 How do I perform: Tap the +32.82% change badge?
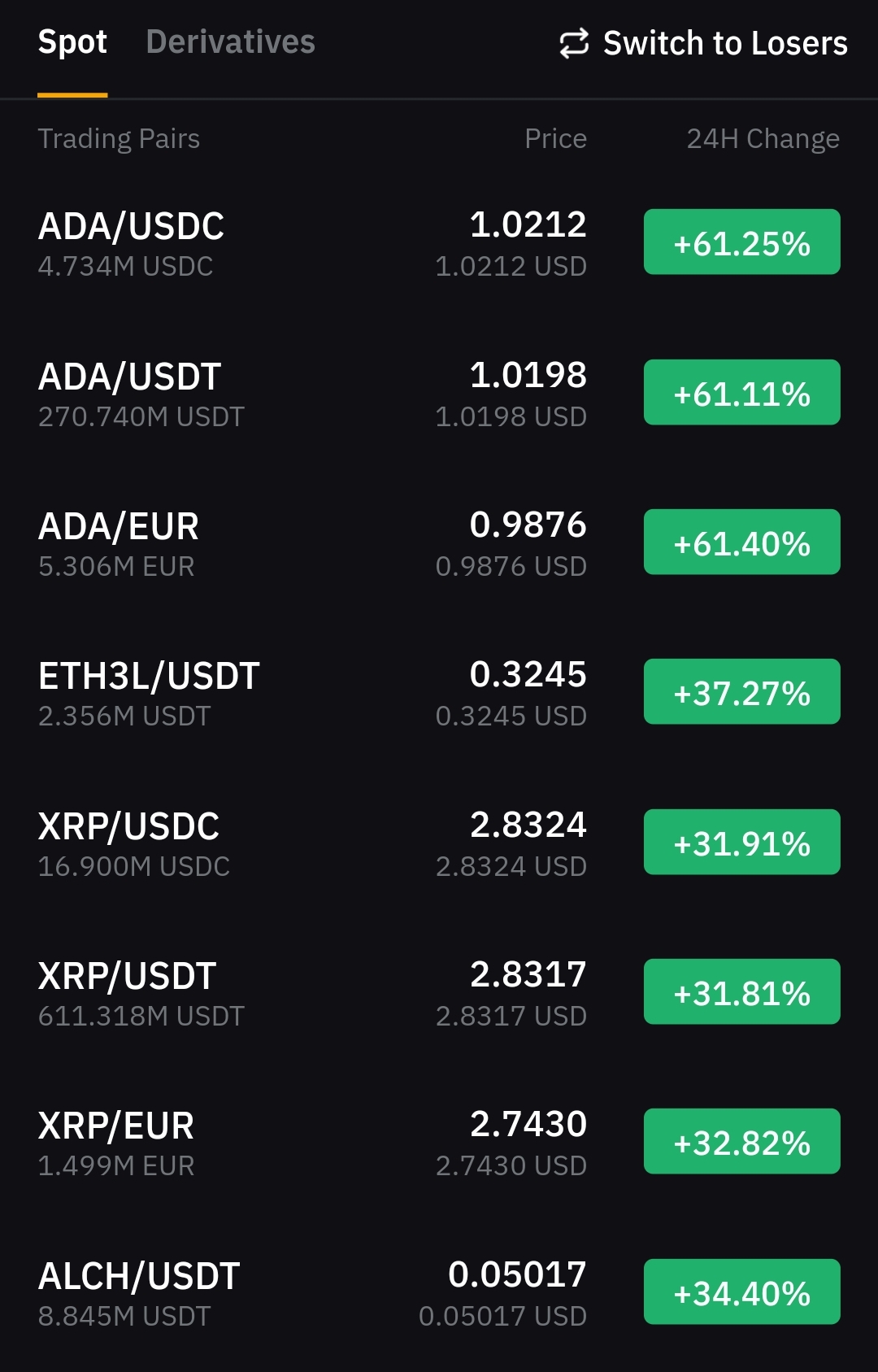tap(741, 1142)
